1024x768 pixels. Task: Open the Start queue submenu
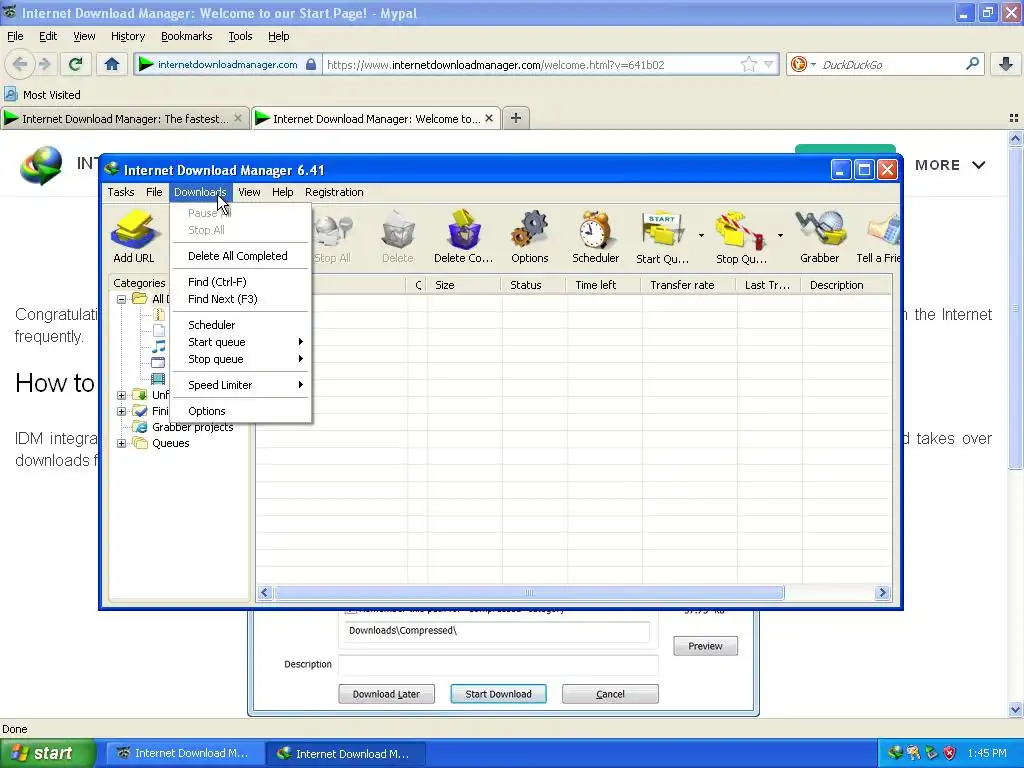[x=240, y=342]
